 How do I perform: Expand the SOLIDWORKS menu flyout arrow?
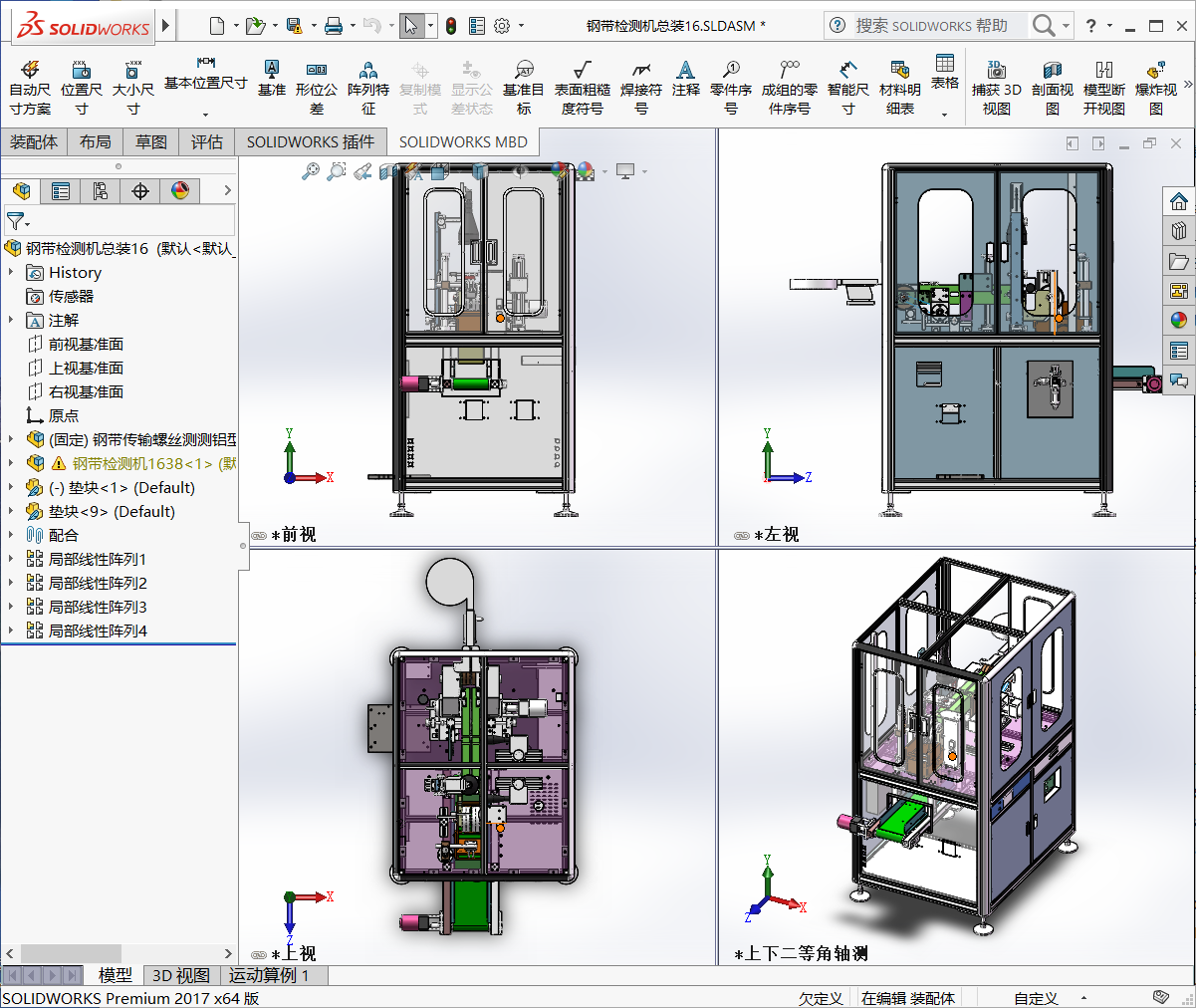click(x=166, y=26)
